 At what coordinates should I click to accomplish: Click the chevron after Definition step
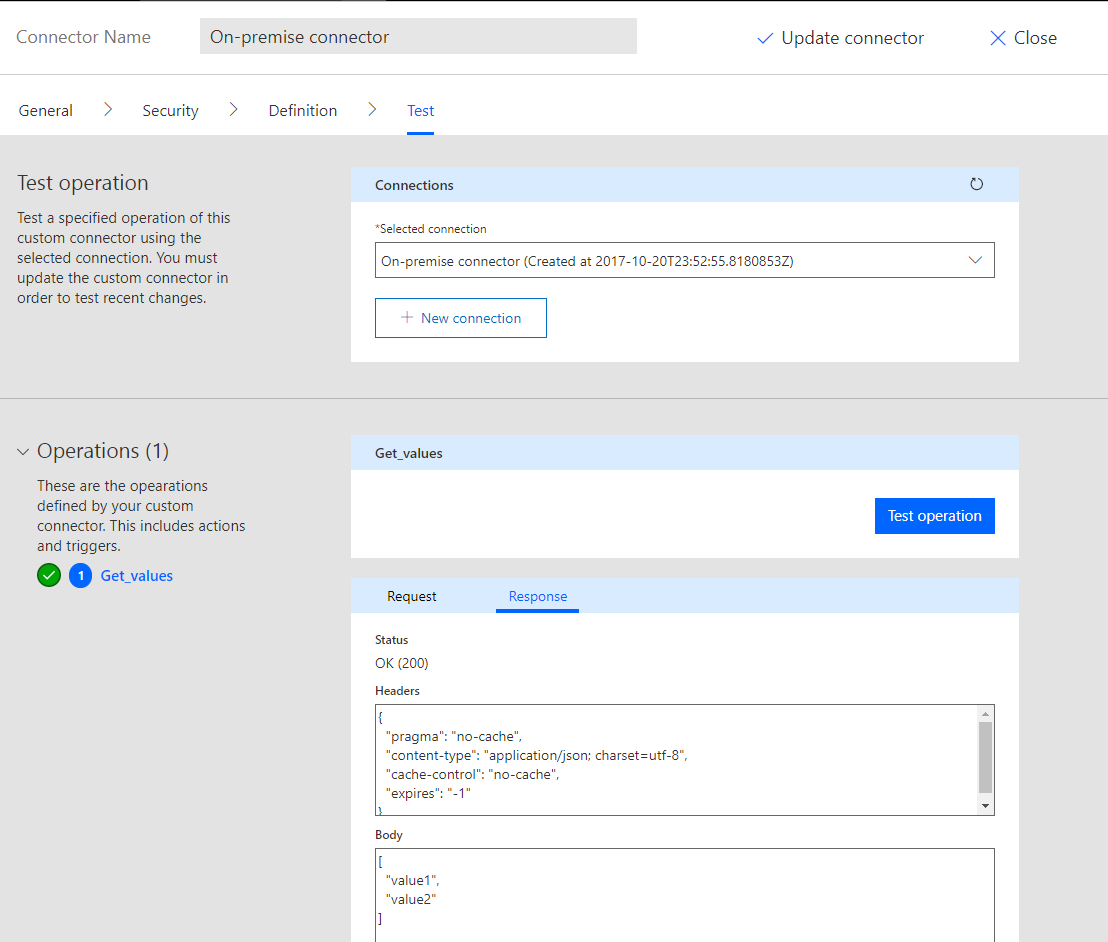point(372,110)
